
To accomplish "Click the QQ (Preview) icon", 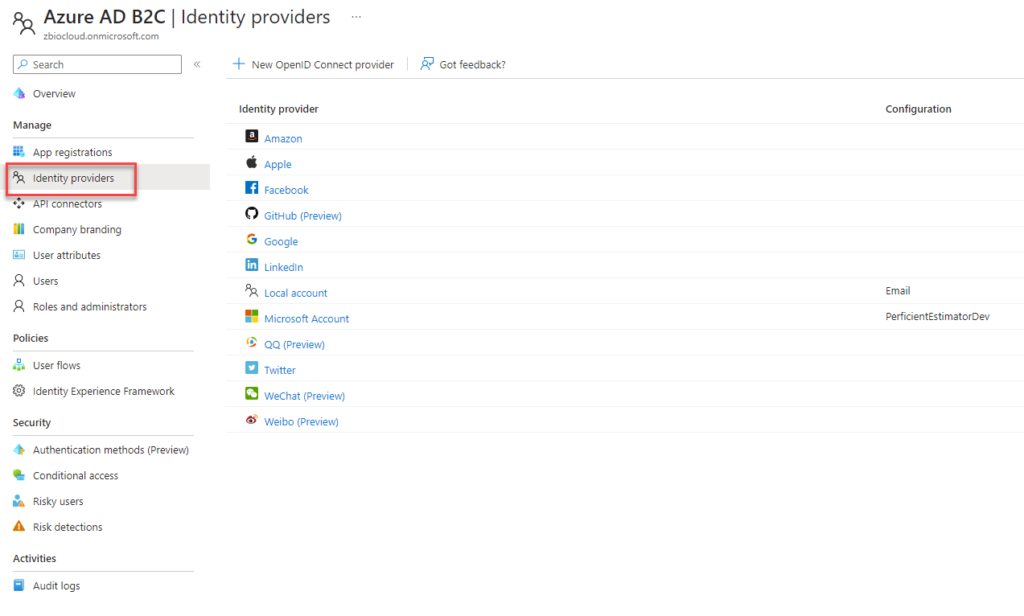I will (251, 343).
